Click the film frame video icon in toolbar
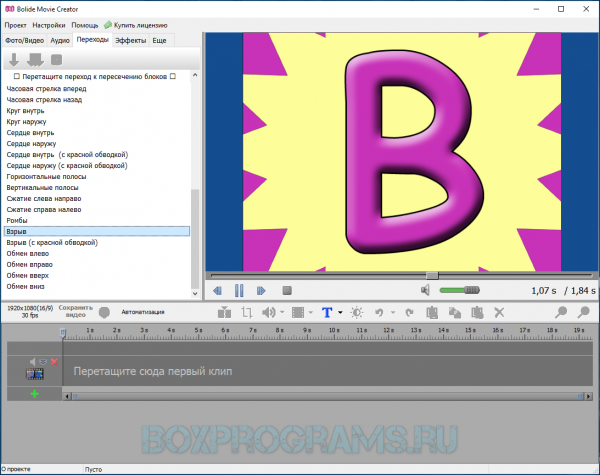 pyautogui.click(x=298, y=312)
